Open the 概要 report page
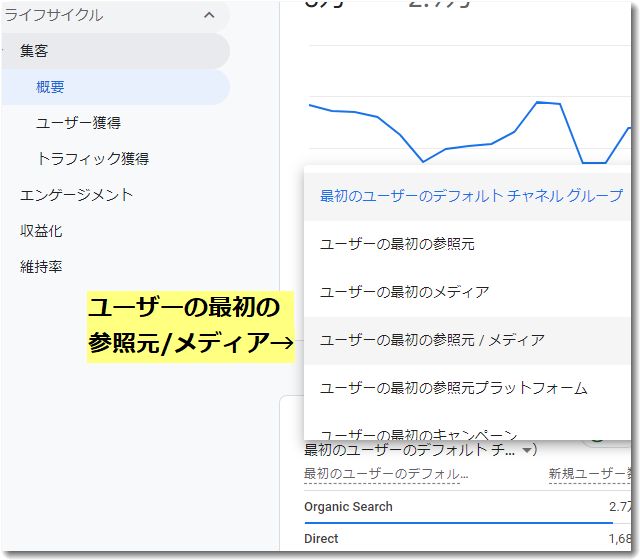Viewport: 640px width, 560px height. (x=50, y=87)
